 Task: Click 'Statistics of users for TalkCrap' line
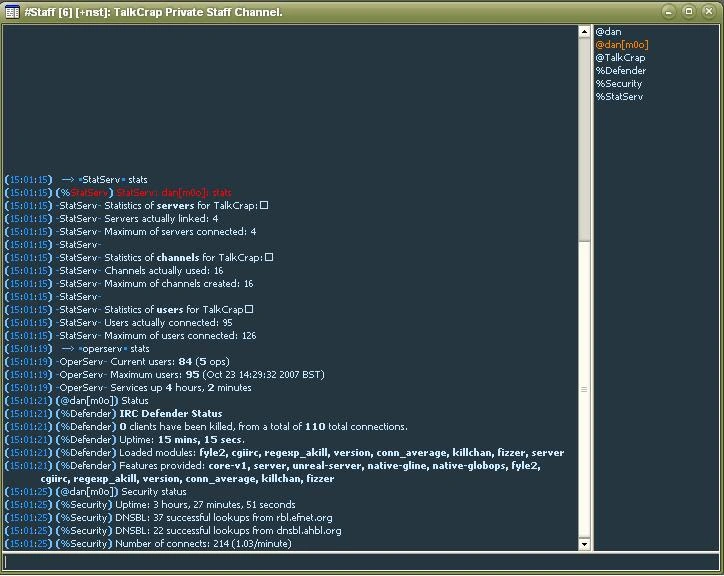click(x=129, y=309)
